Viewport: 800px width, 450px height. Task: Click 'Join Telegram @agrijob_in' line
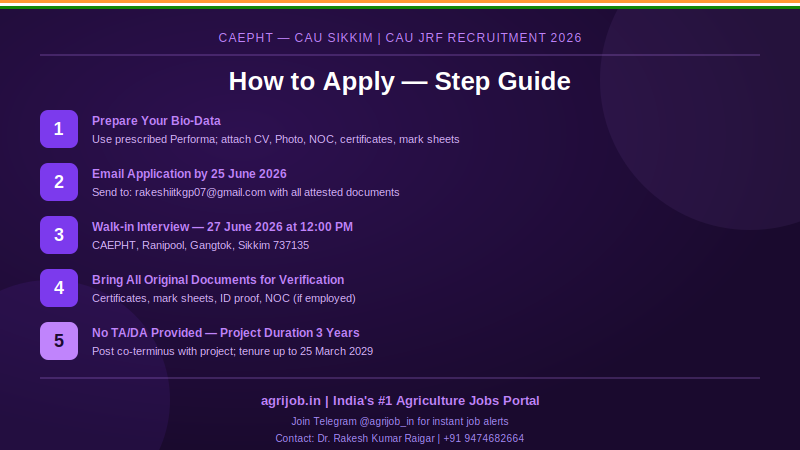[x=400, y=421]
